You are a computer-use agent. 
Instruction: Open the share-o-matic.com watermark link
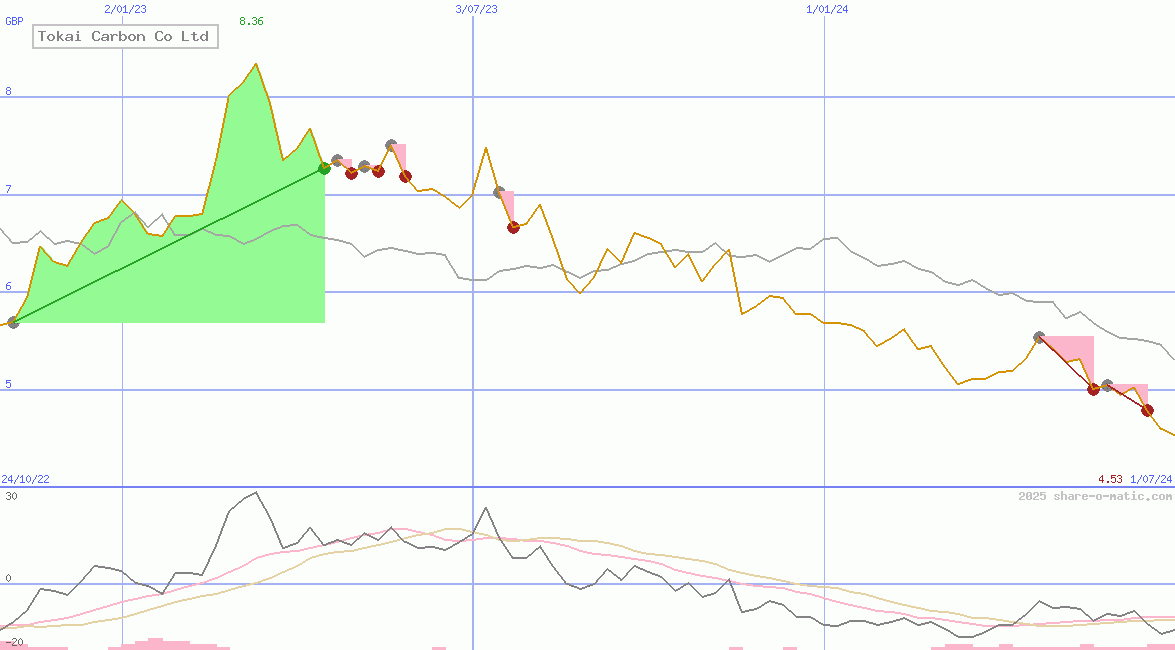click(1095, 496)
